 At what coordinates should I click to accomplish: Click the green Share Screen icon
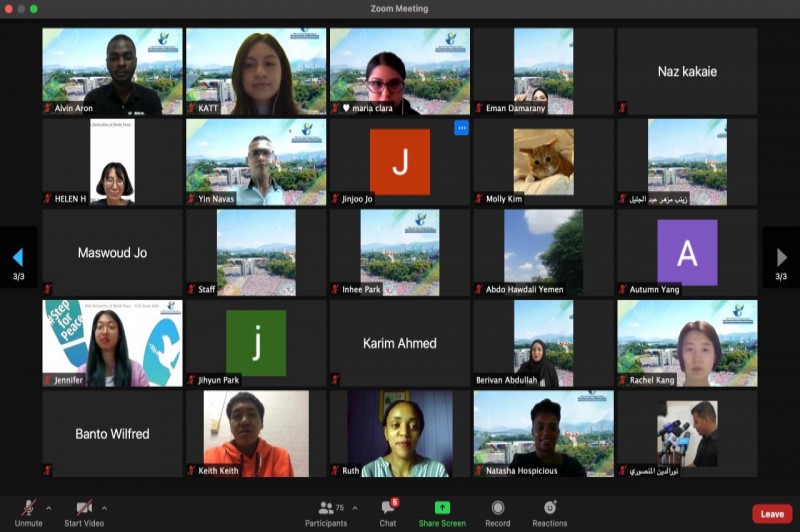tap(442, 509)
